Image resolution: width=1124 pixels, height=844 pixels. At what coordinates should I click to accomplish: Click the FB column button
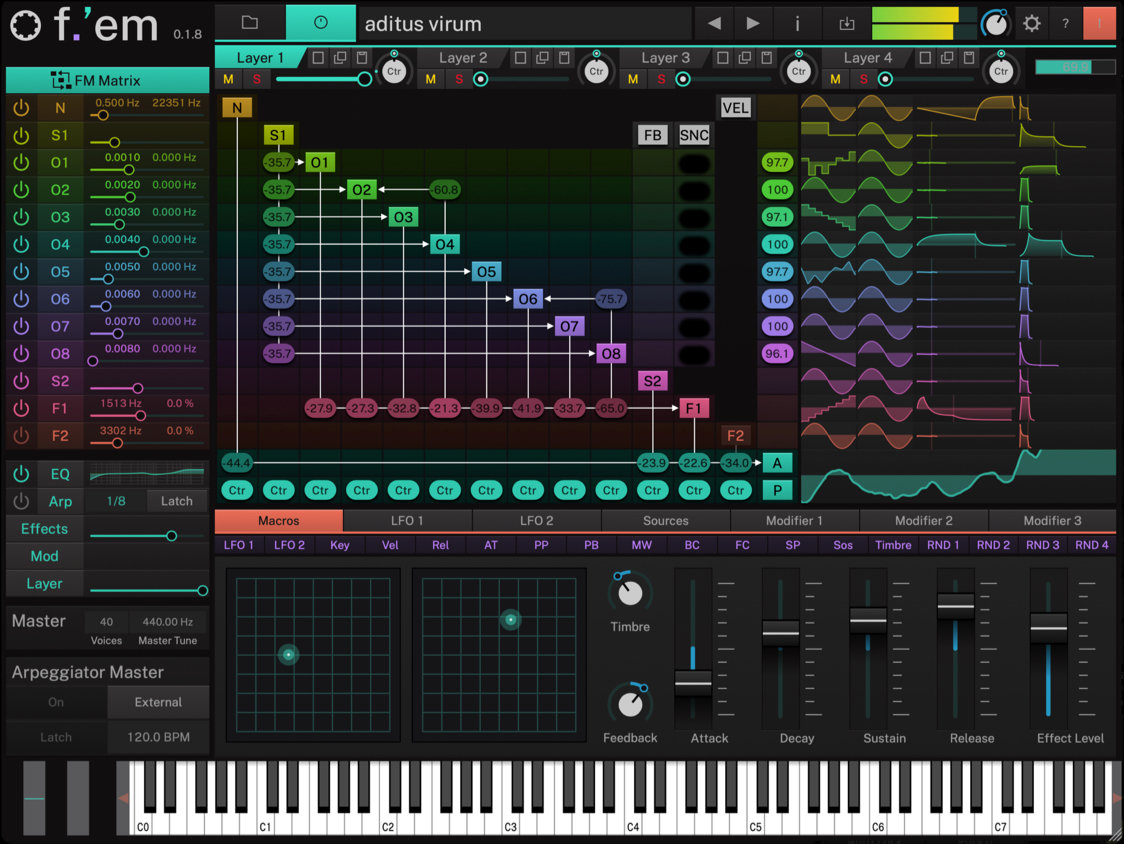pos(652,135)
